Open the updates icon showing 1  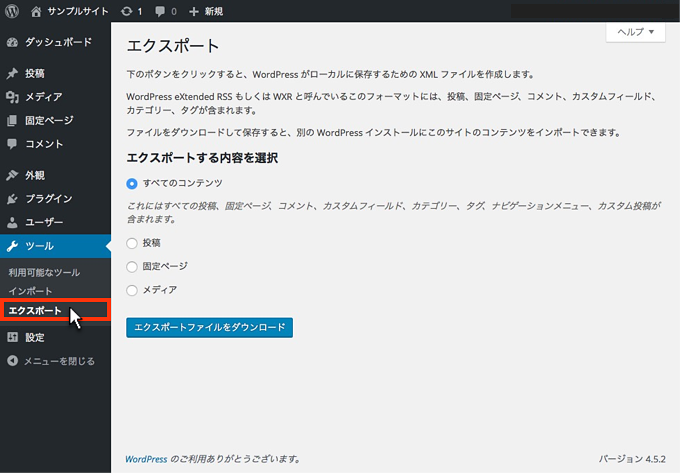click(126, 12)
